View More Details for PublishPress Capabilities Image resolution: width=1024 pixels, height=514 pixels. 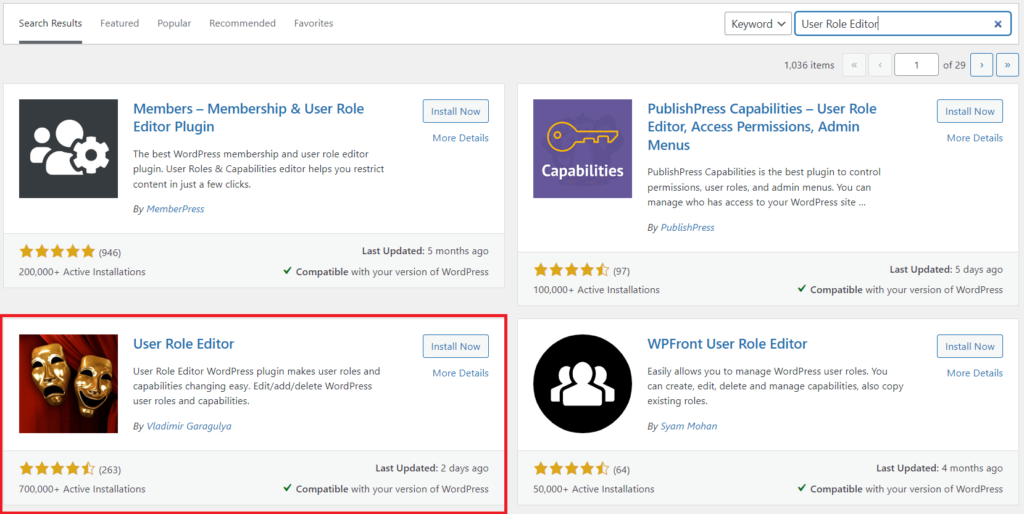point(974,138)
